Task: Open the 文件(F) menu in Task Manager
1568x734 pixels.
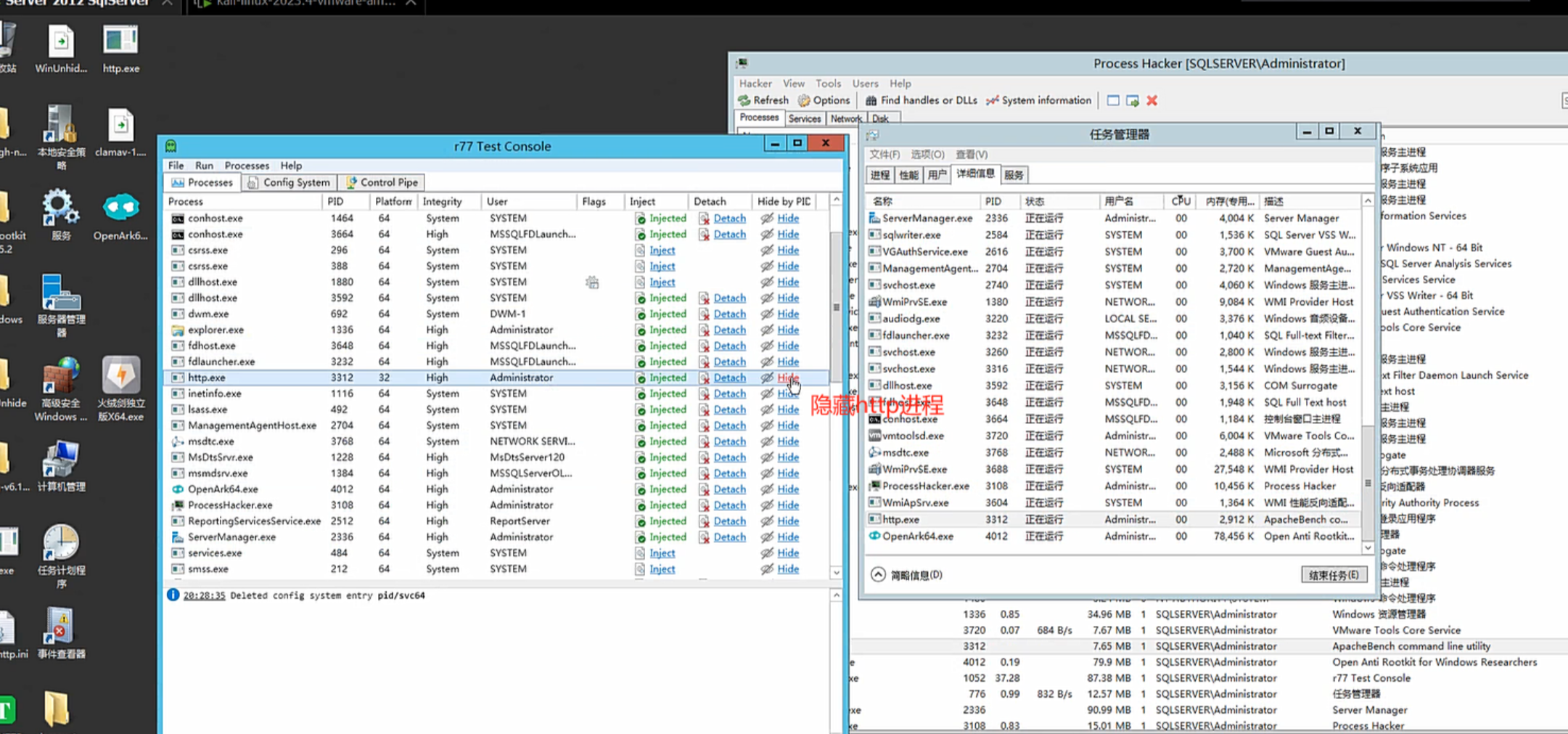Action: tap(884, 155)
